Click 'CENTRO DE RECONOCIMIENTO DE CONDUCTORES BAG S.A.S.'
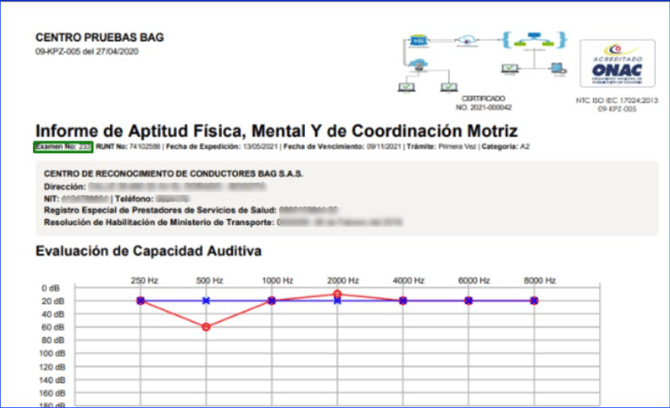 point(173,174)
